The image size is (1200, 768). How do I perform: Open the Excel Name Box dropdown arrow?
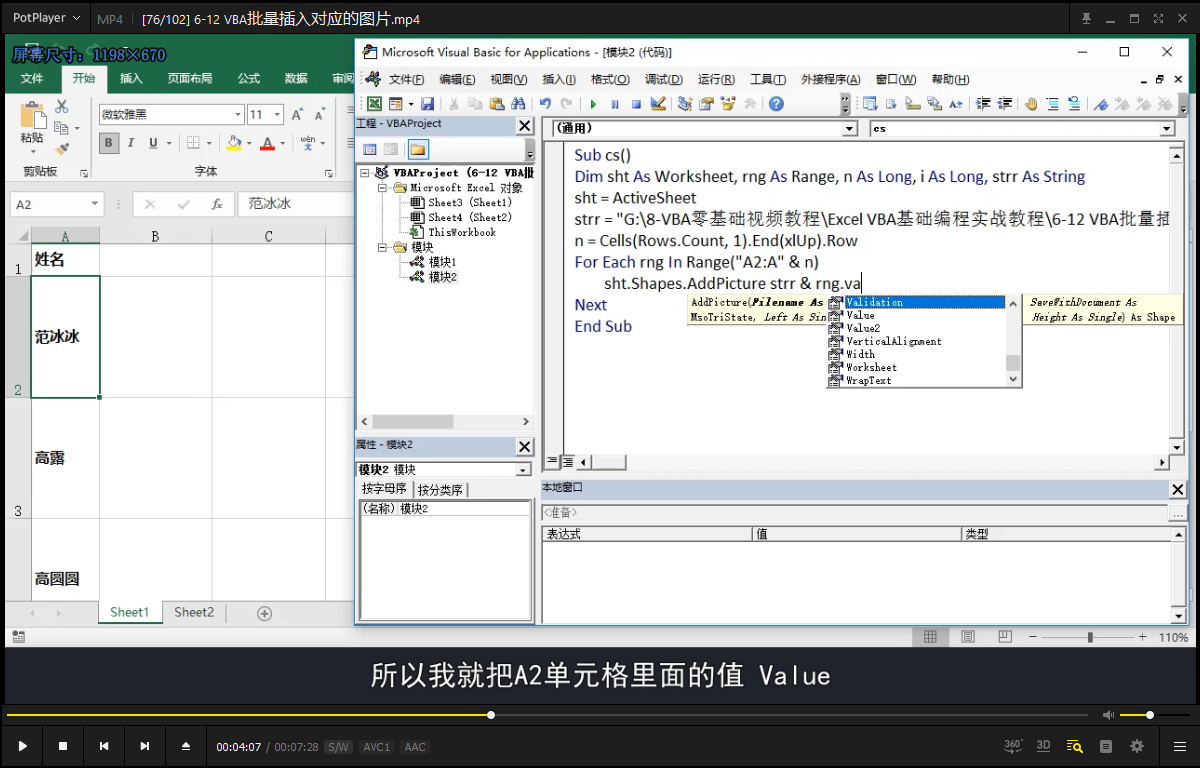click(95, 204)
